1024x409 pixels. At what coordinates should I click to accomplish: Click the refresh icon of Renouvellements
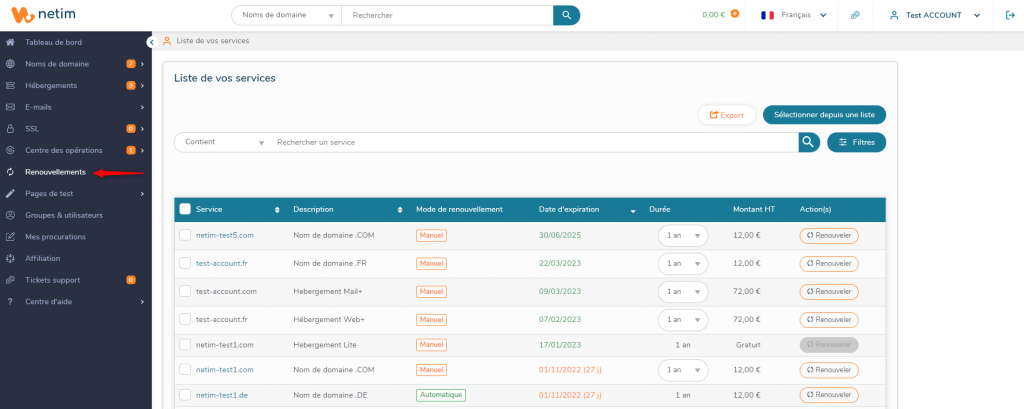click(10, 172)
